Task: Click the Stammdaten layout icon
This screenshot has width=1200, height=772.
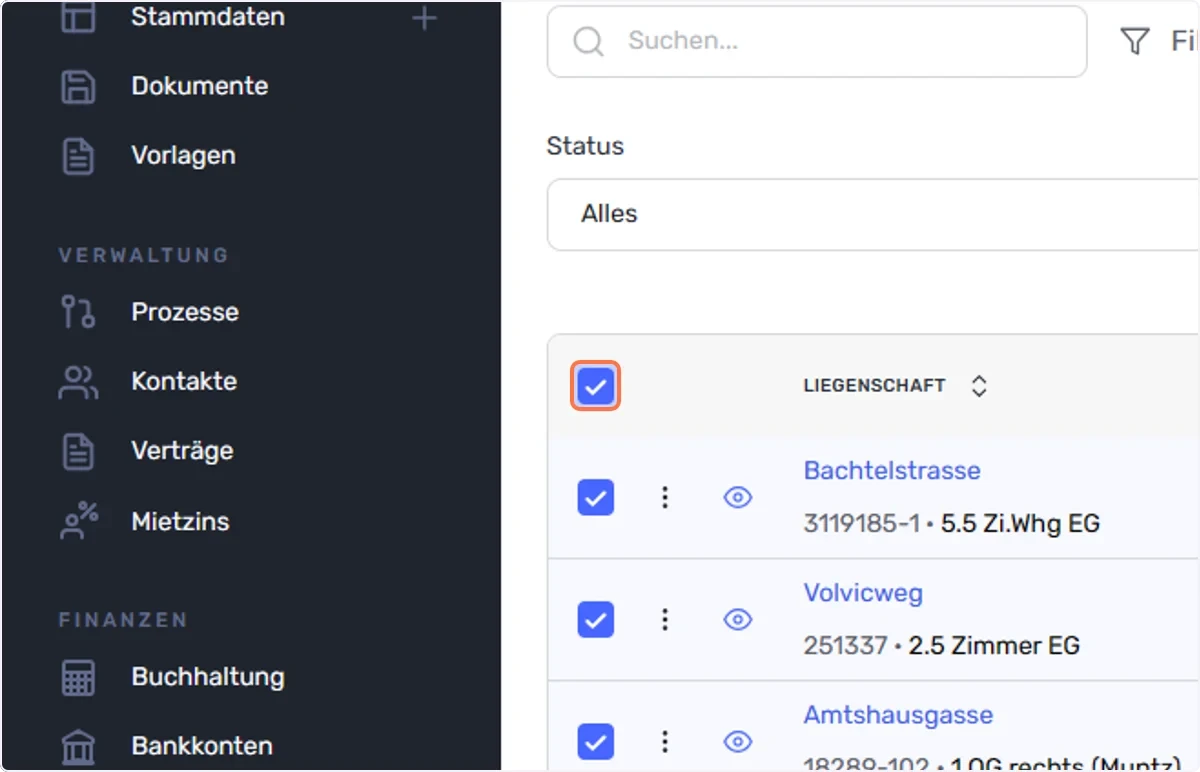Action: tap(78, 17)
